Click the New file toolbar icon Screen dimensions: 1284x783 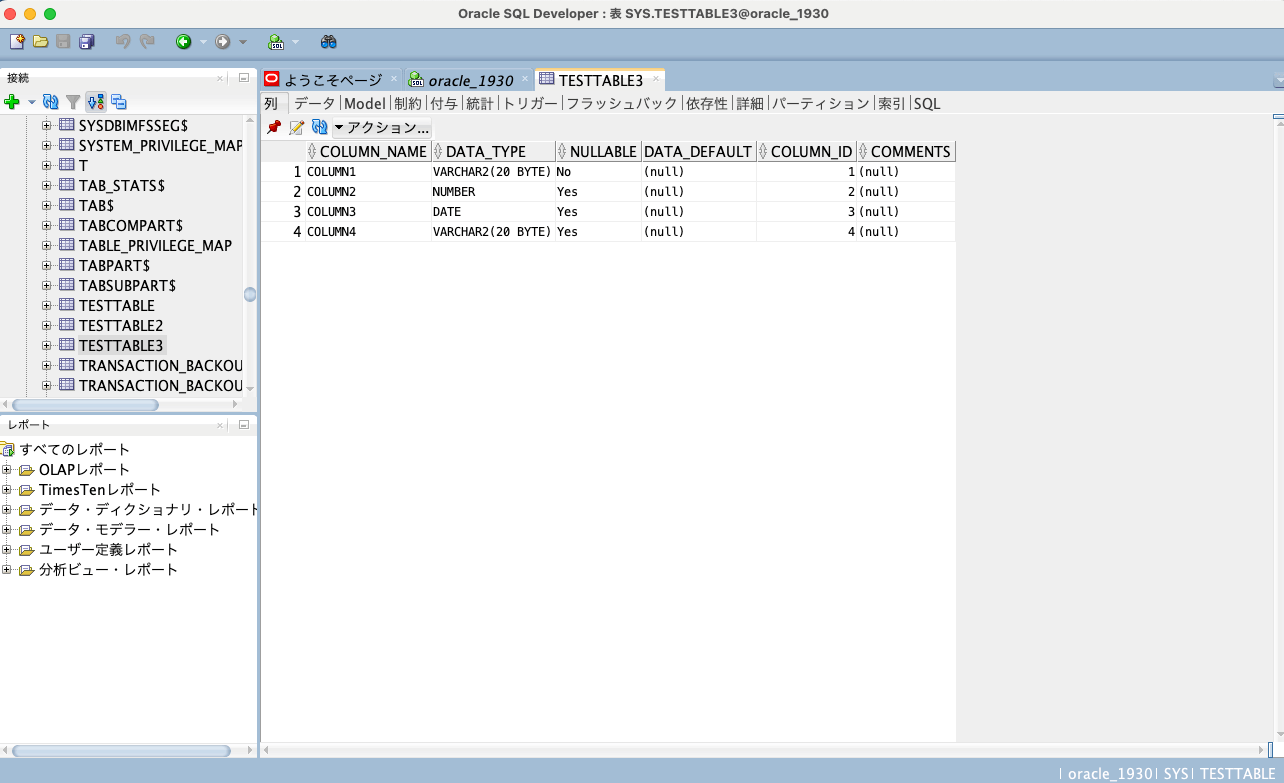17,42
